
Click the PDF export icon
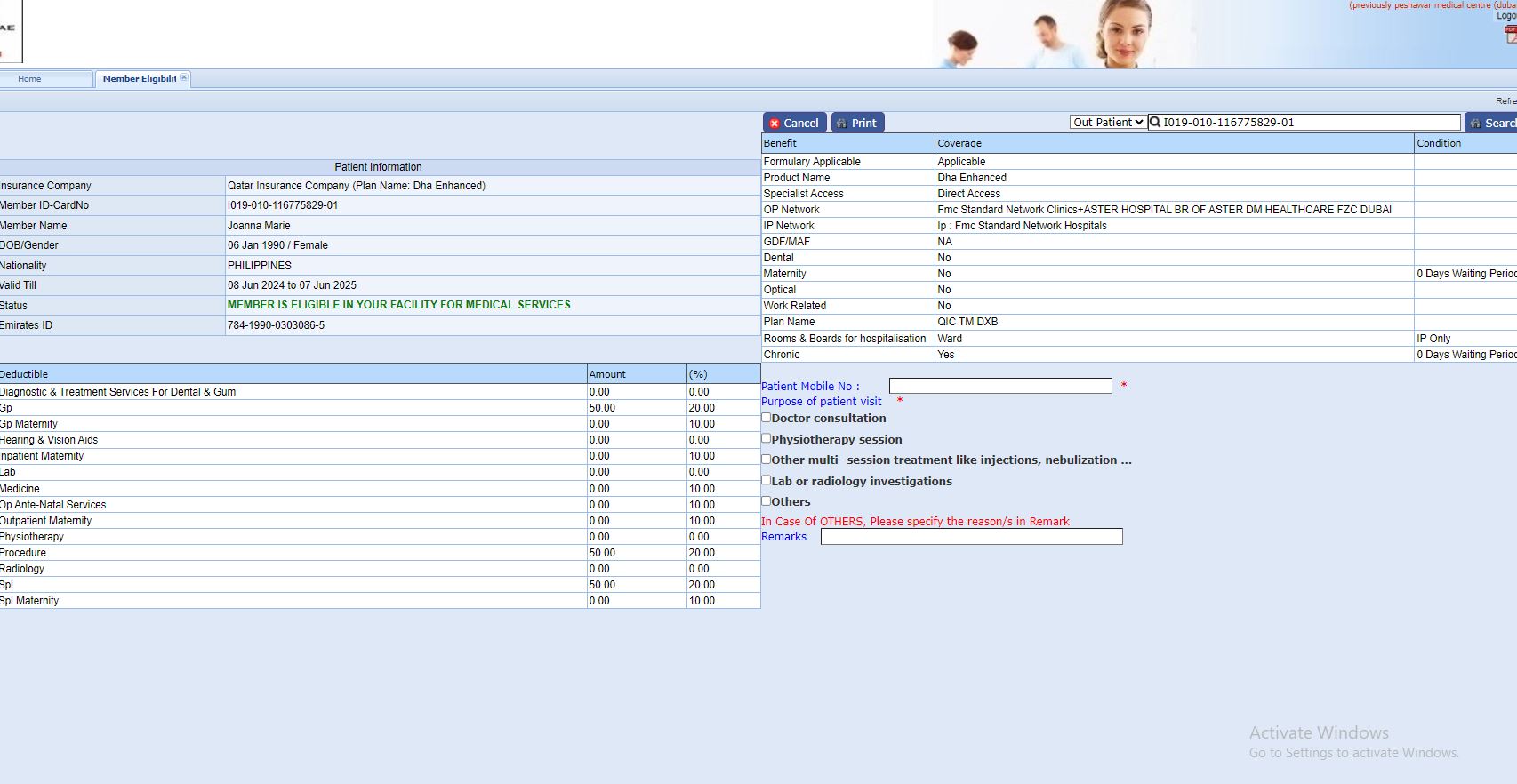point(1510,35)
